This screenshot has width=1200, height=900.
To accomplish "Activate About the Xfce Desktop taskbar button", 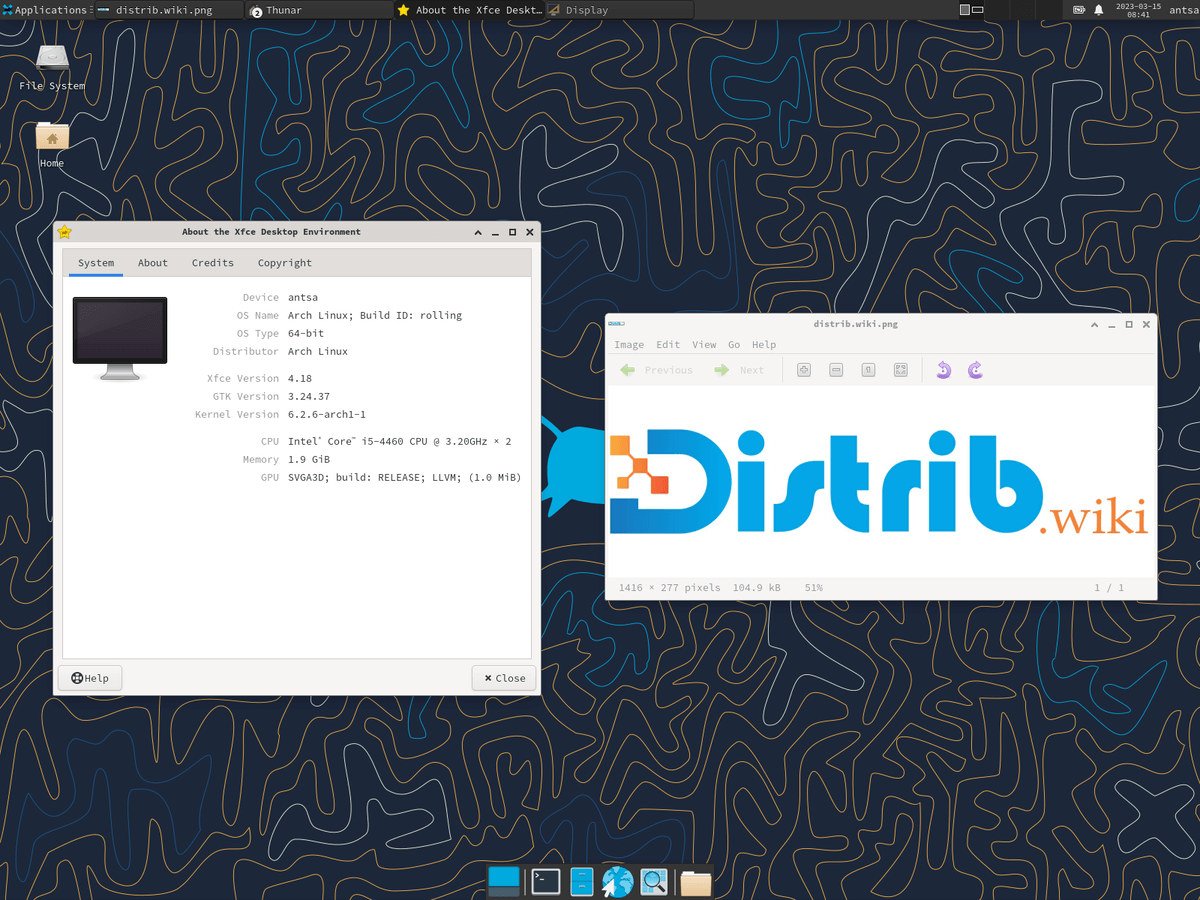I will [x=470, y=10].
